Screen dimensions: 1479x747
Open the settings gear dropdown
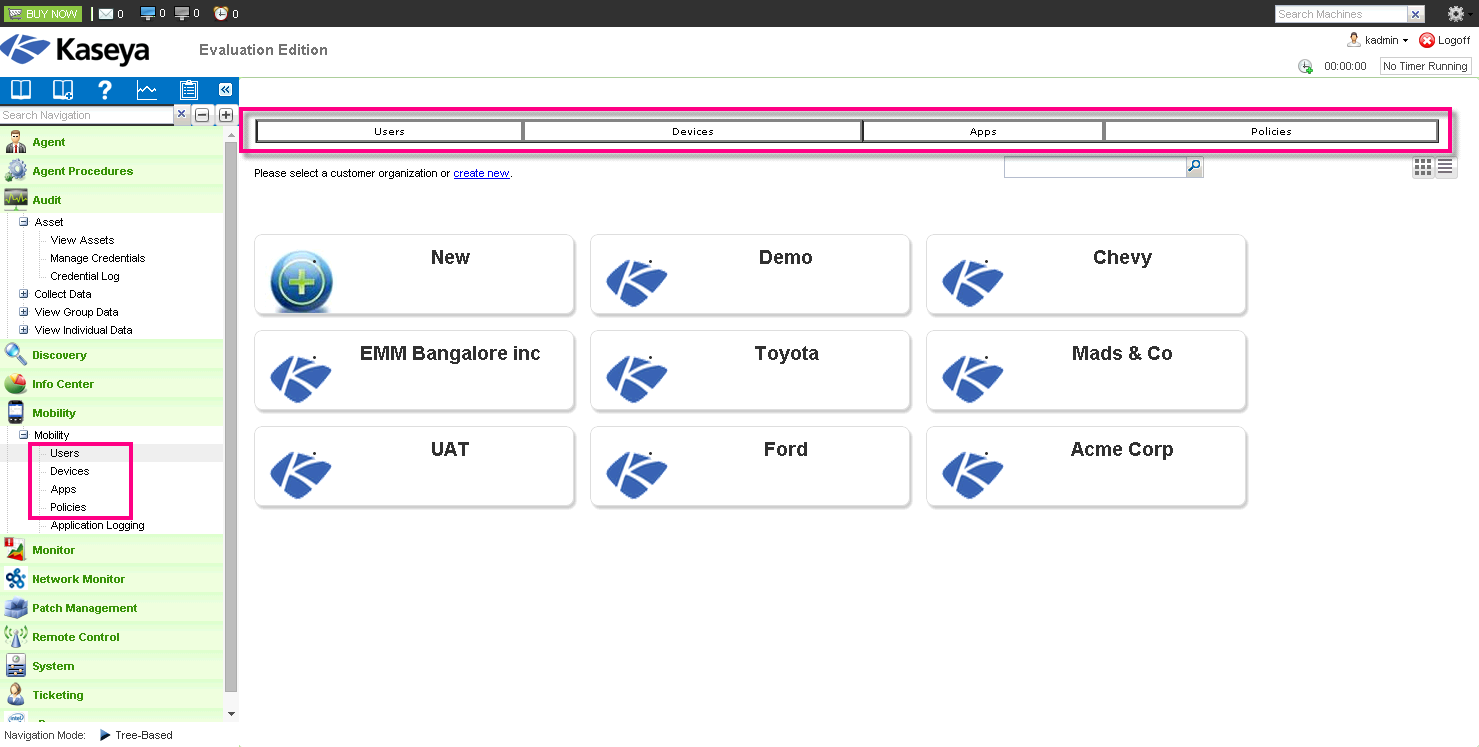point(1457,14)
